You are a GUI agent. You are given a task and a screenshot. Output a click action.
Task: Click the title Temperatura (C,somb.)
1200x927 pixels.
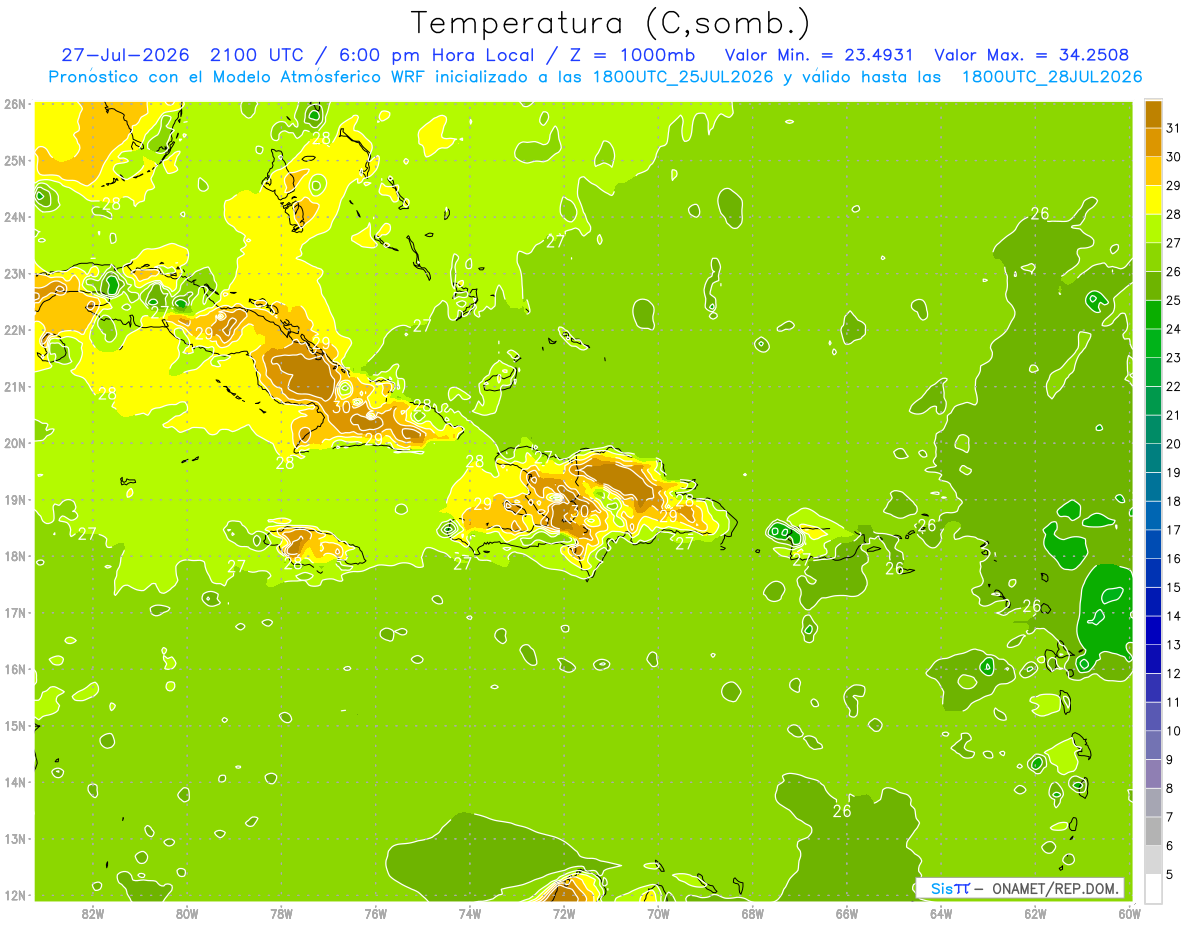[x=610, y=23]
